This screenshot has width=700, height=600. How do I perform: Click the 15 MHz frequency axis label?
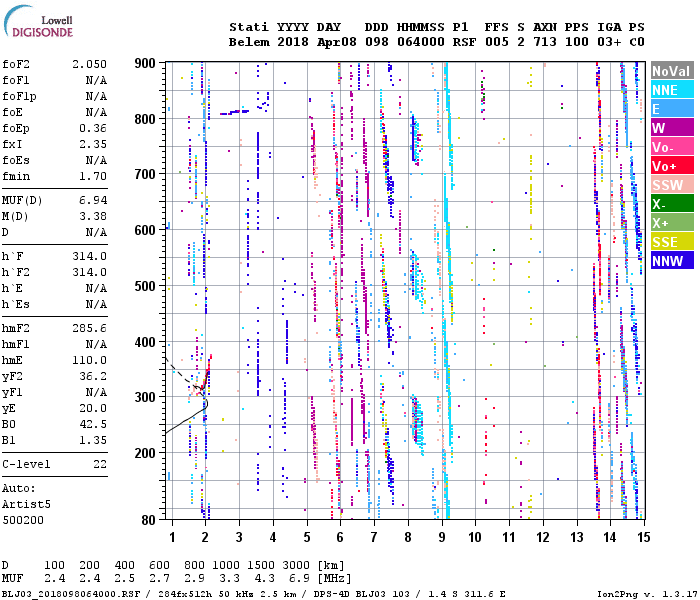(643, 537)
